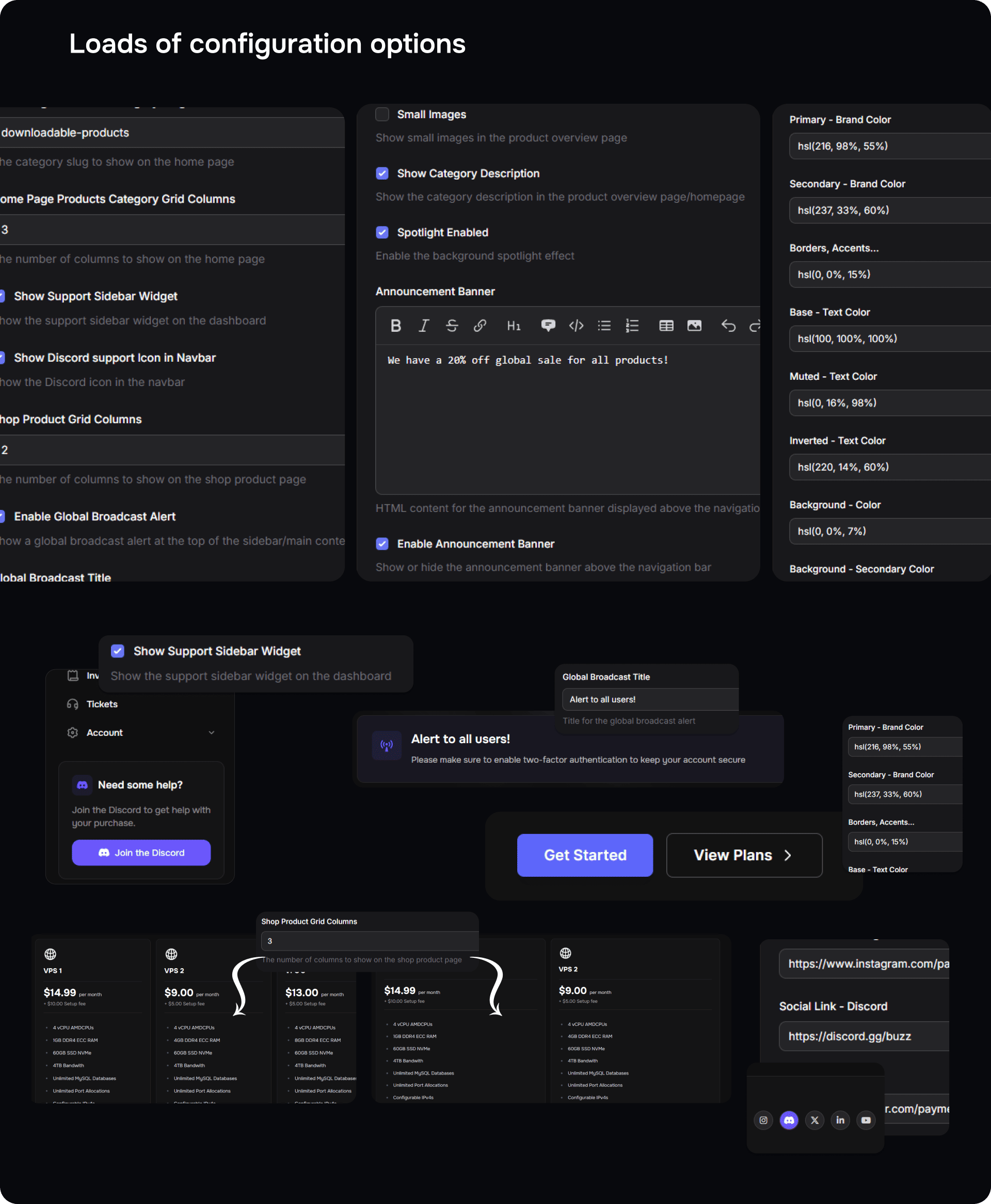Click the Discord social icon in the footer
Image resolution: width=991 pixels, height=1204 pixels.
[x=789, y=1120]
